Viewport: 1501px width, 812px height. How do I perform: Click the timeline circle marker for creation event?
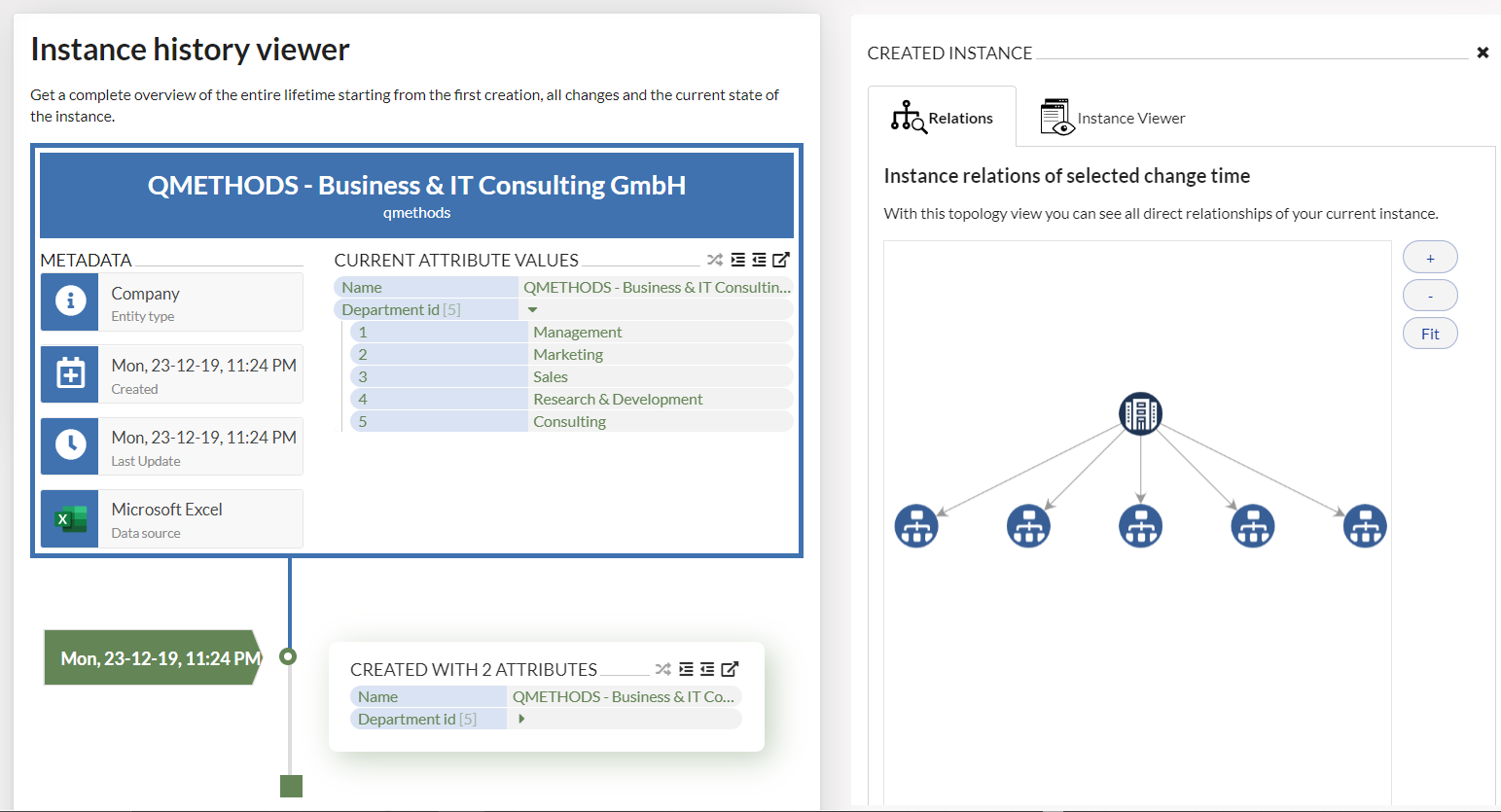288,656
